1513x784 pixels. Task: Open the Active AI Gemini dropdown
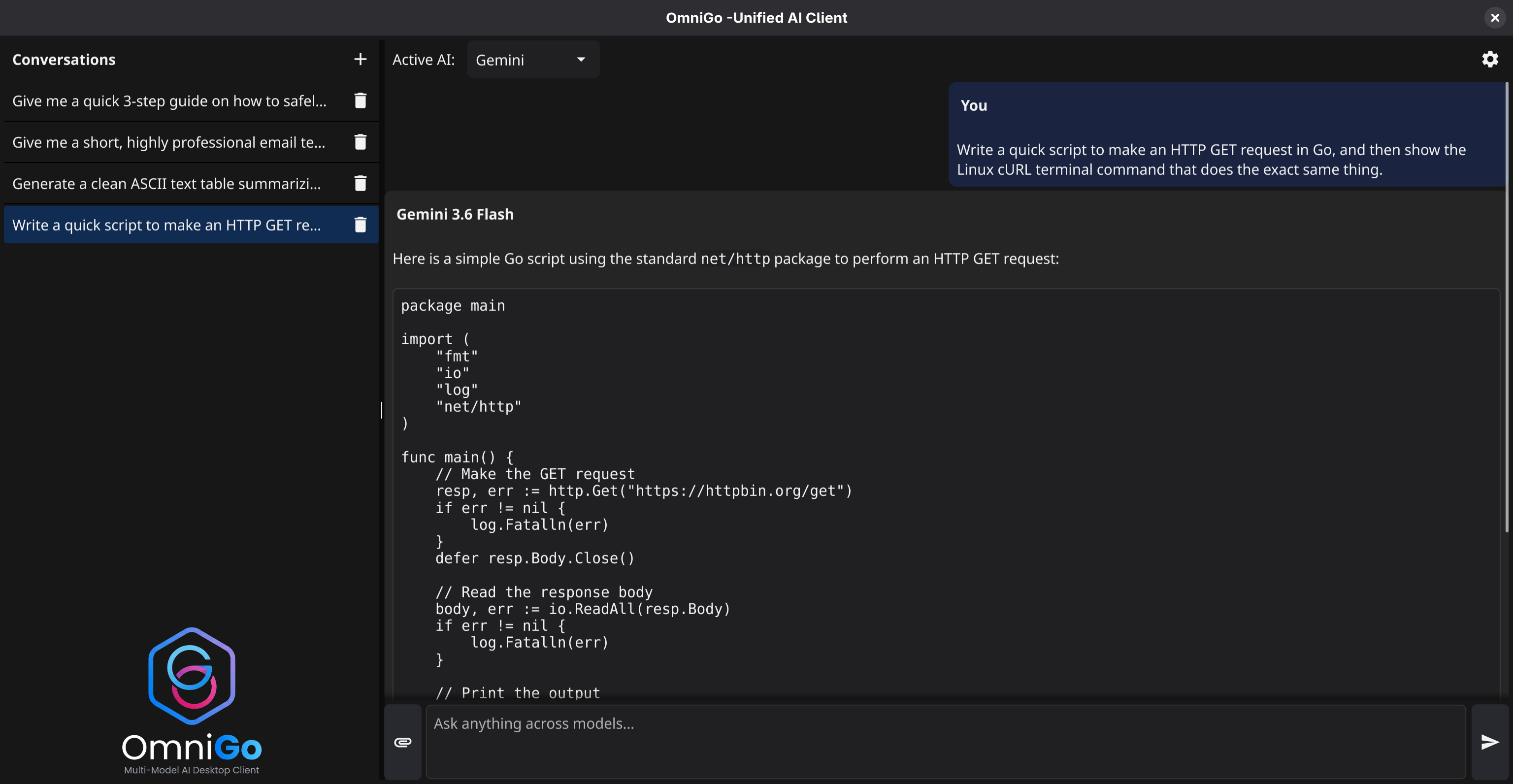[x=533, y=59]
